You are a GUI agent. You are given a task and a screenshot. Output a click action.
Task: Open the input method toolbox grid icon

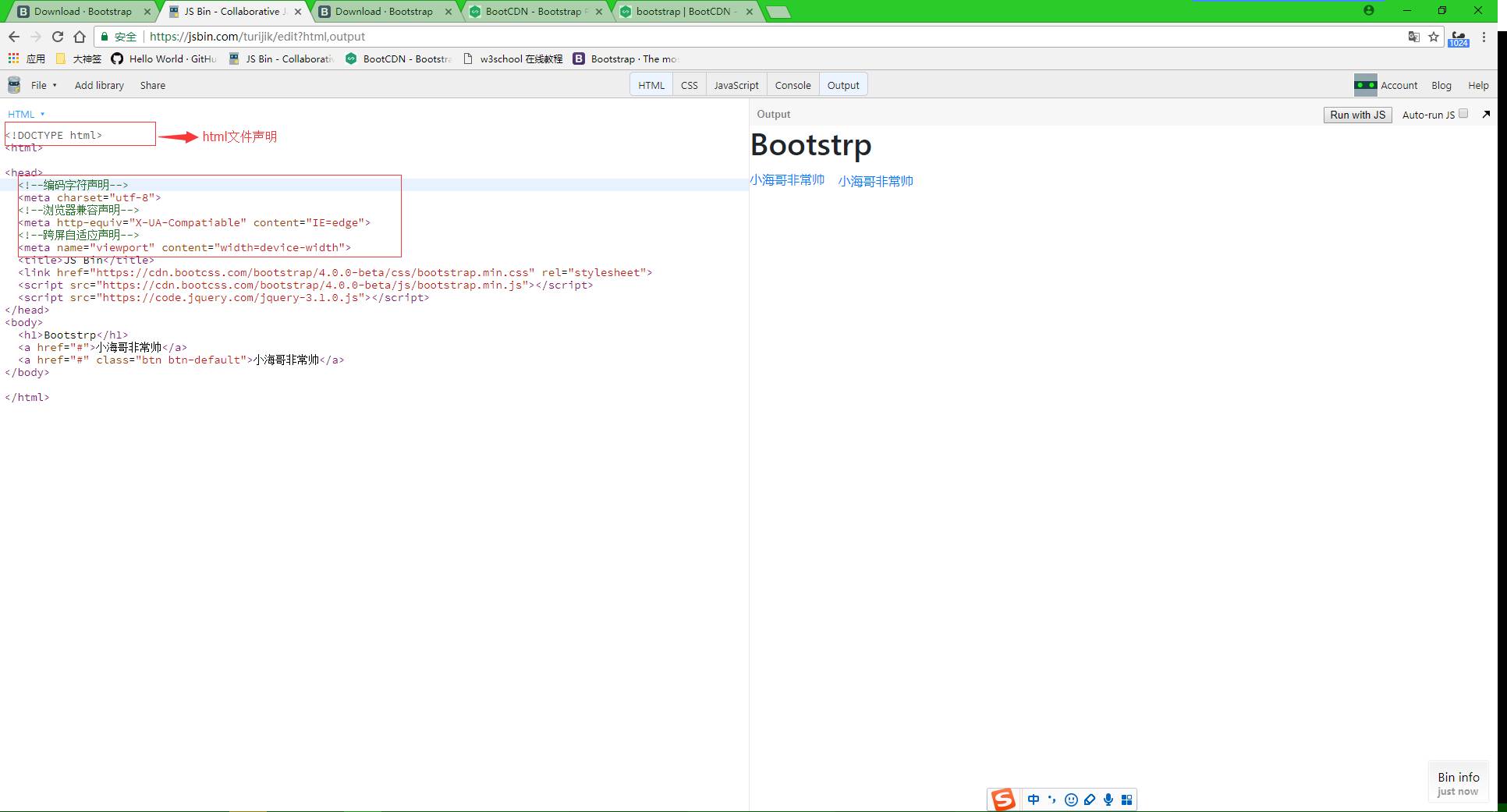[x=1126, y=800]
